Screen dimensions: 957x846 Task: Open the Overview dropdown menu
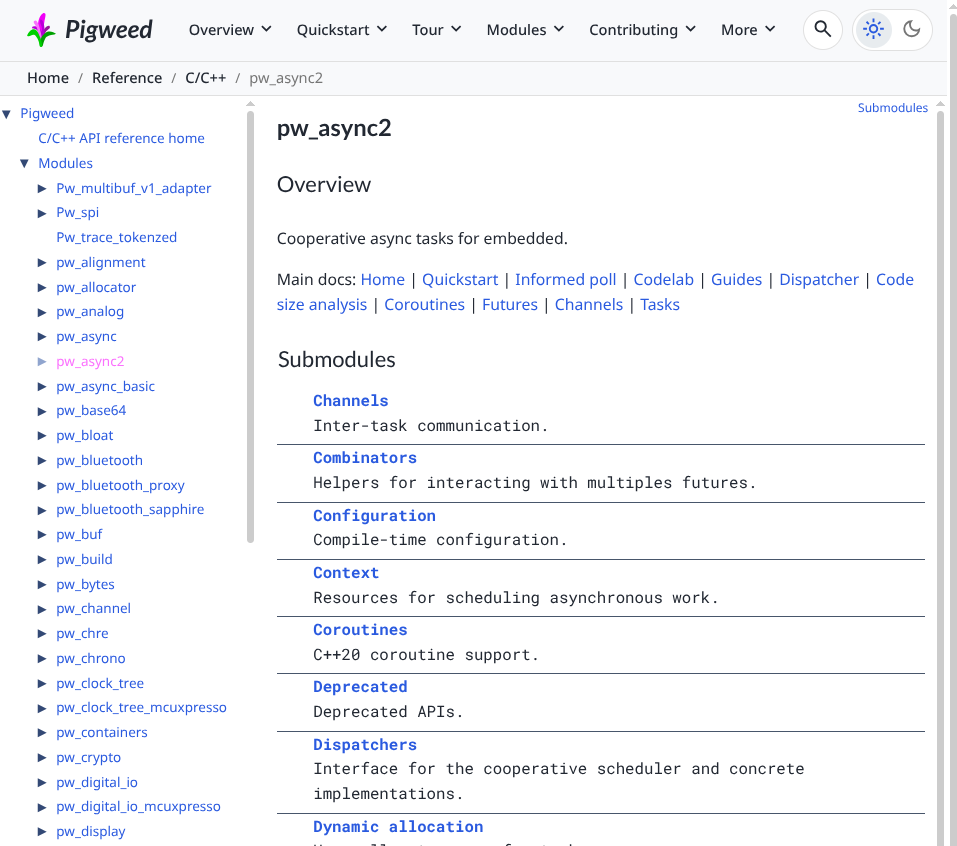coord(230,30)
